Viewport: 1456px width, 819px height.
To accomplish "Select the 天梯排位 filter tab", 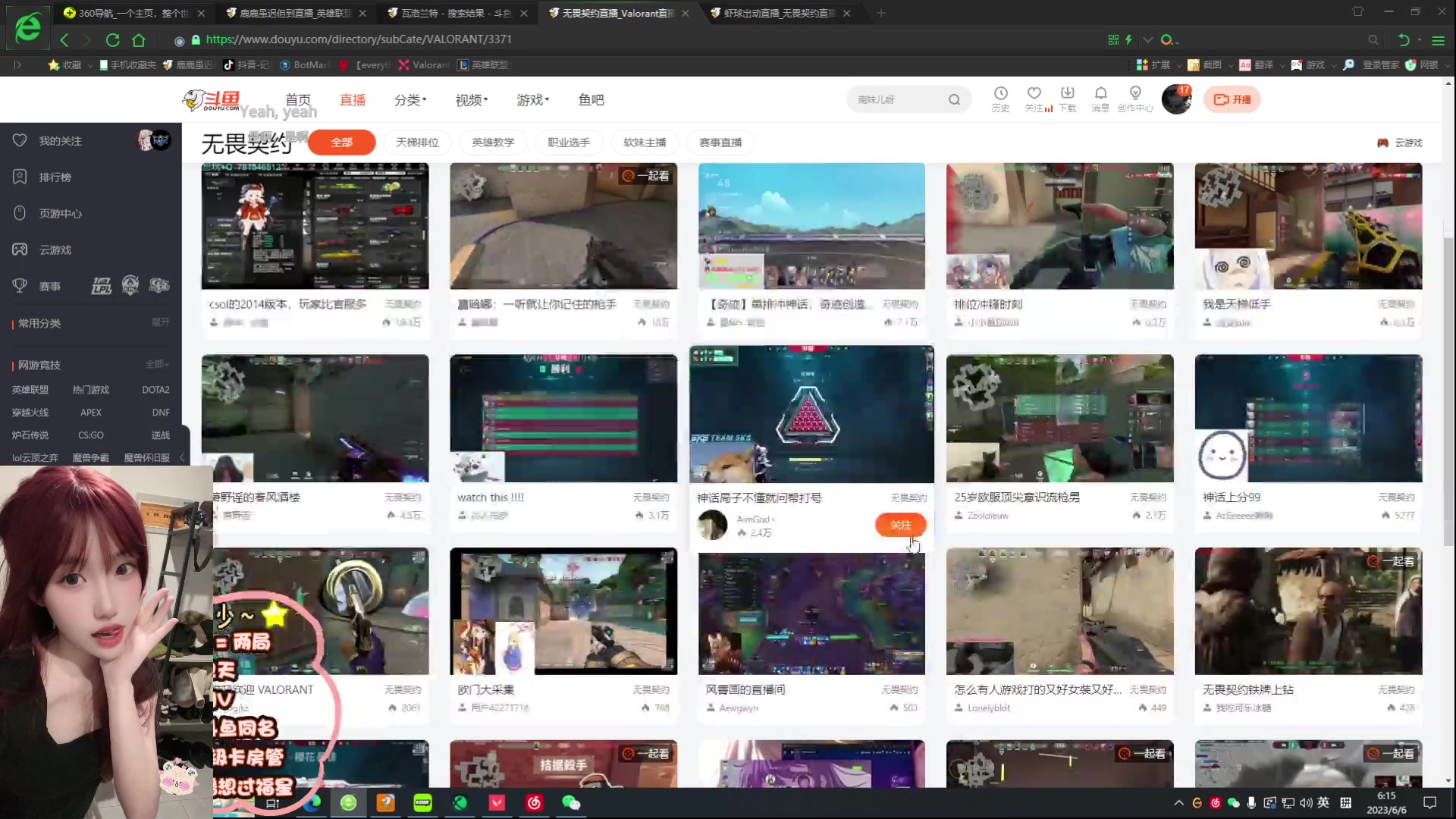I will tap(417, 143).
